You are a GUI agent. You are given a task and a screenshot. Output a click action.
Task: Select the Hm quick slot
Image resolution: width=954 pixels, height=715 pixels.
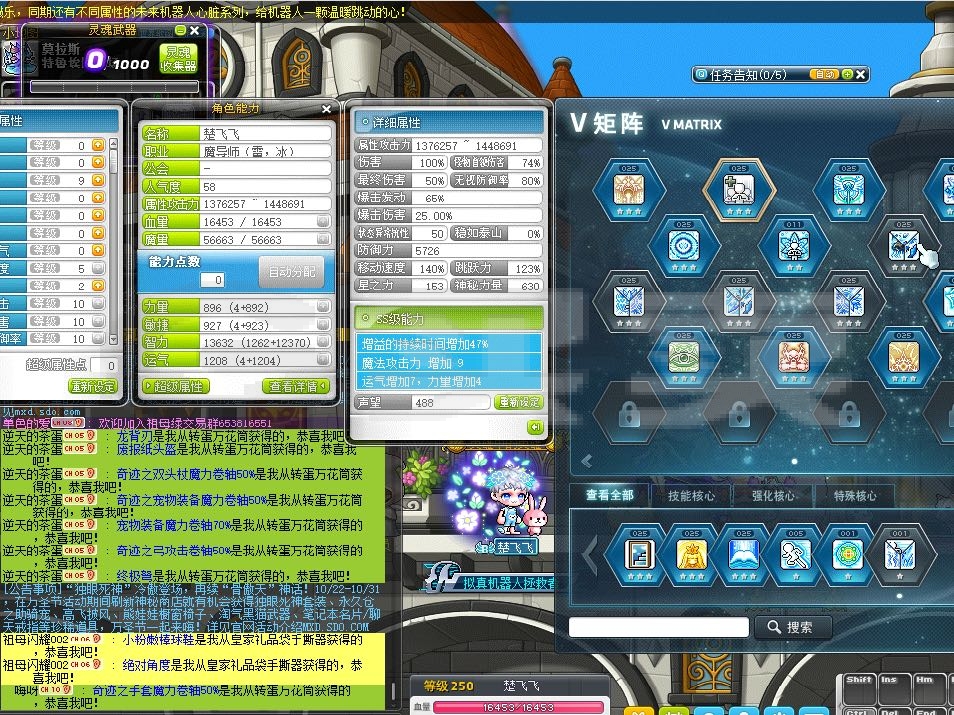click(x=927, y=689)
